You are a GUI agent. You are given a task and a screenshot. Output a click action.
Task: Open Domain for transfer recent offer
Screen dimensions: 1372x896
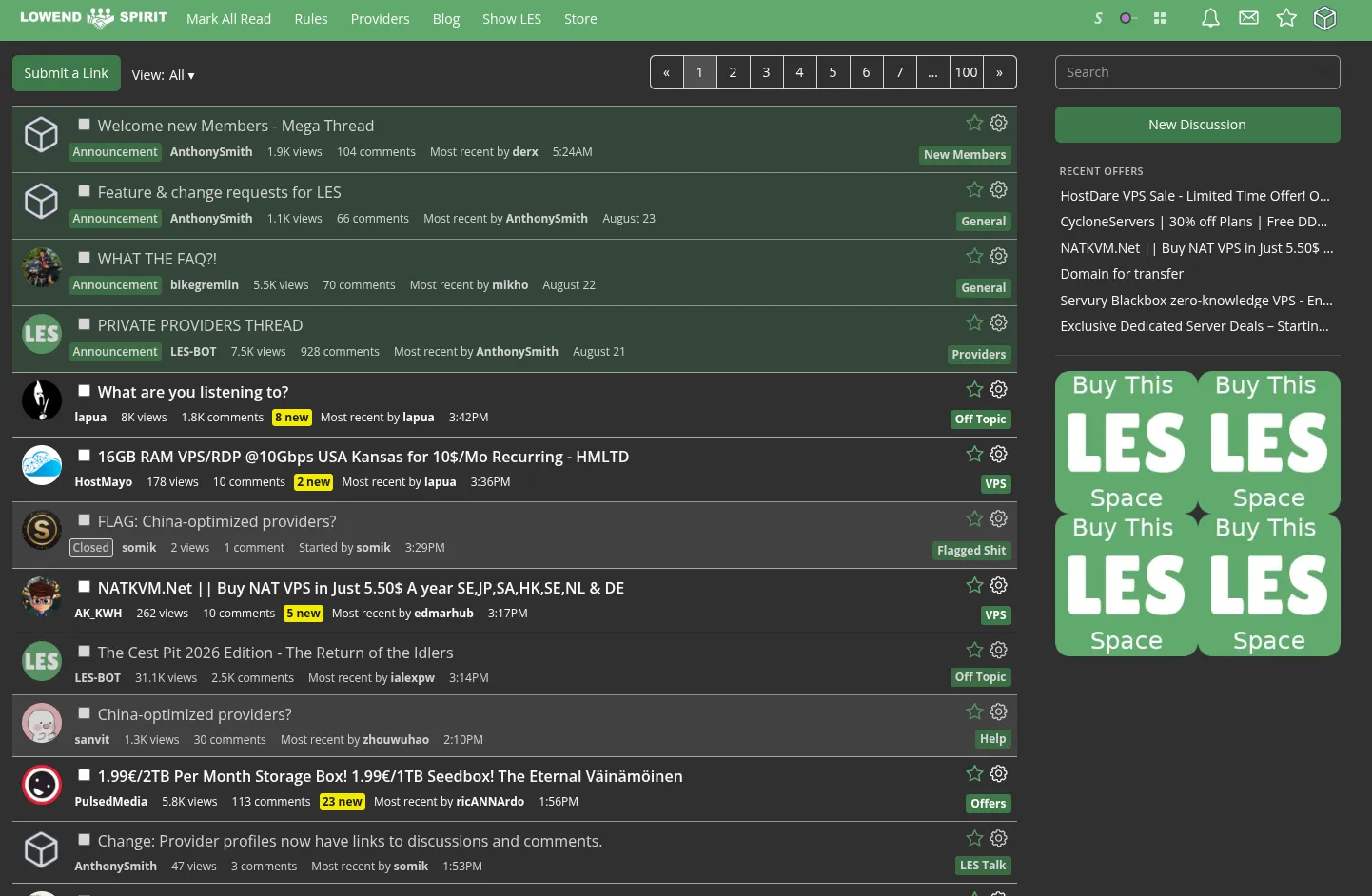[x=1122, y=274]
